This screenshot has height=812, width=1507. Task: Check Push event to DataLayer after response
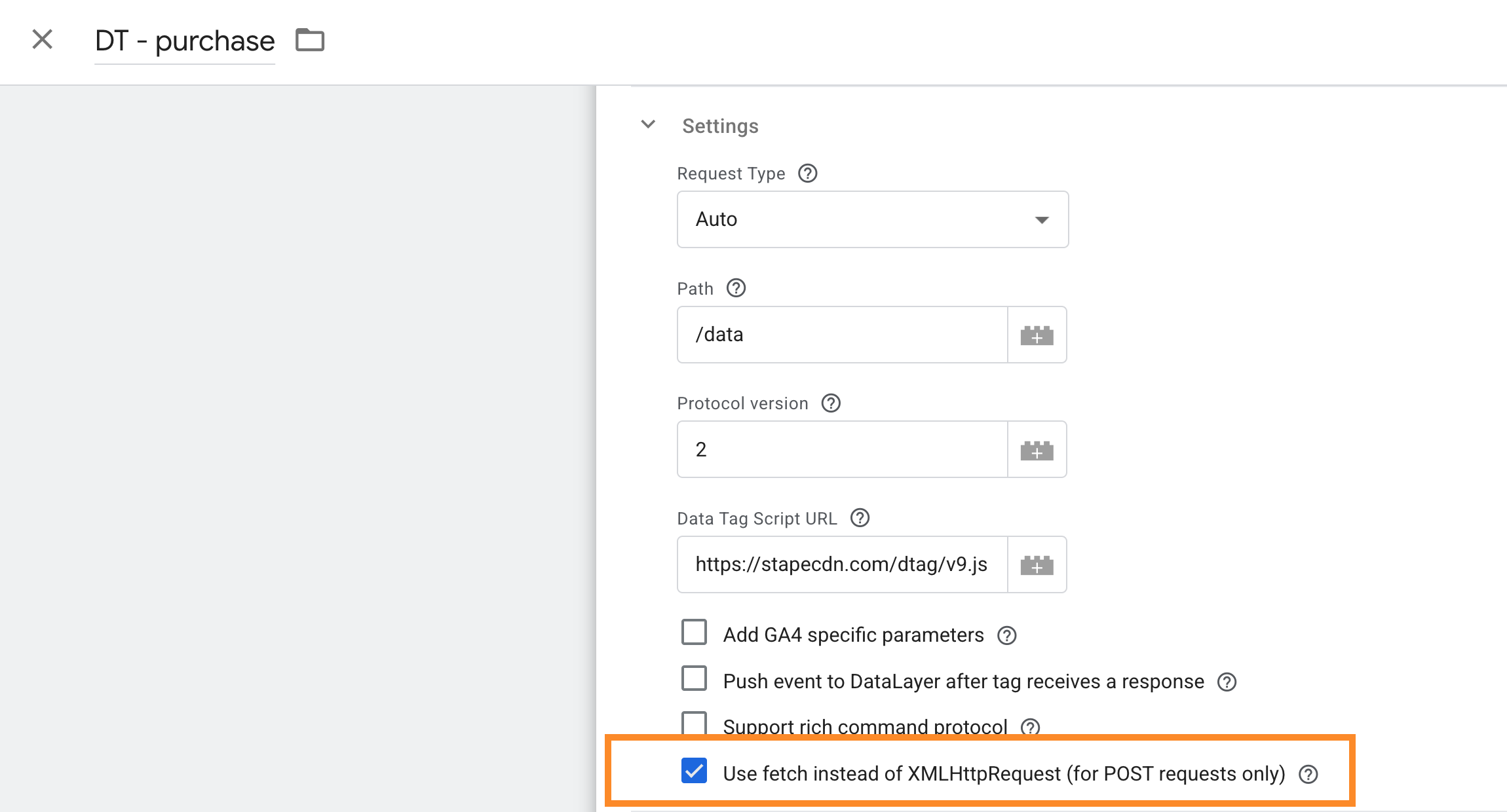tap(694, 678)
